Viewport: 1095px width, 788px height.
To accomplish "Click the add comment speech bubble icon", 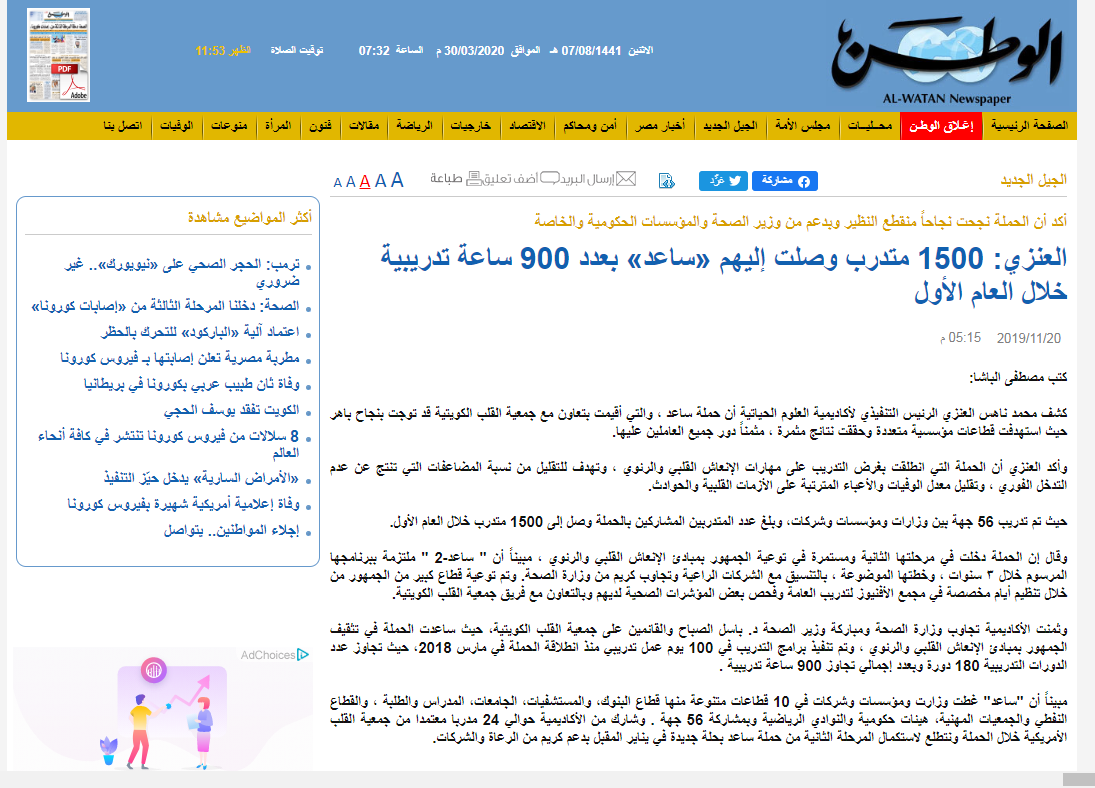I will (548, 178).
